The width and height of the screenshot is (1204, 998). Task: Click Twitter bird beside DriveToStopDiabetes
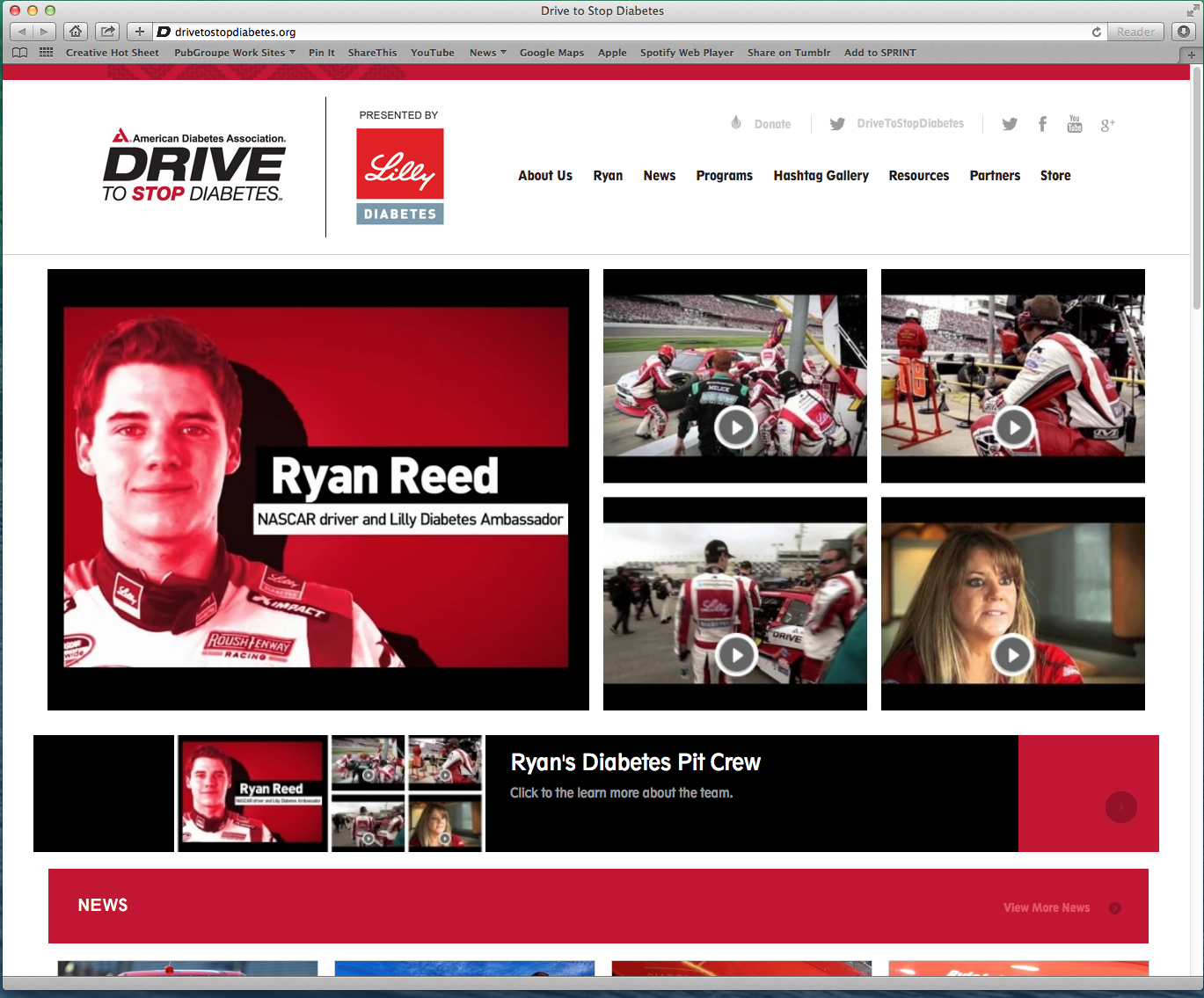click(x=837, y=124)
